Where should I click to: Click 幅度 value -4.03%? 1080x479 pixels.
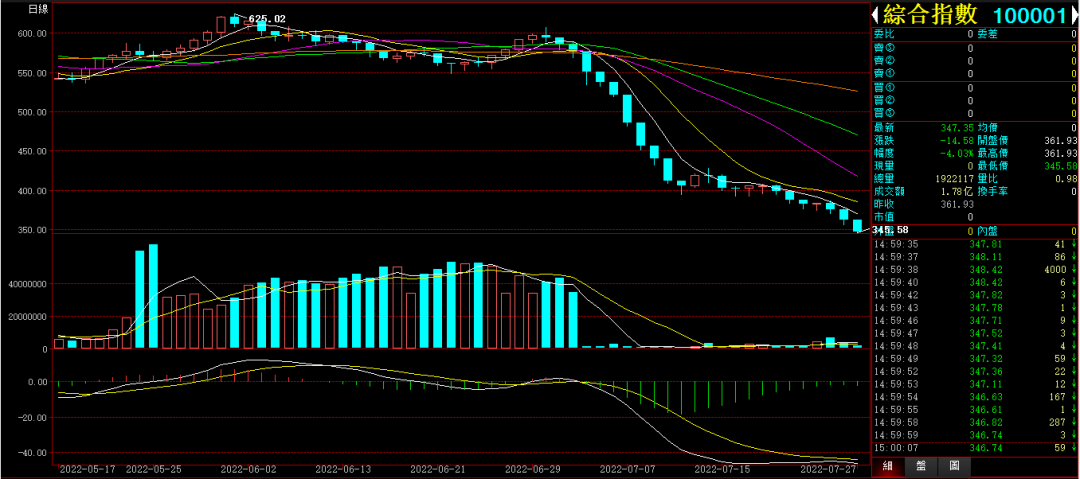(957, 153)
